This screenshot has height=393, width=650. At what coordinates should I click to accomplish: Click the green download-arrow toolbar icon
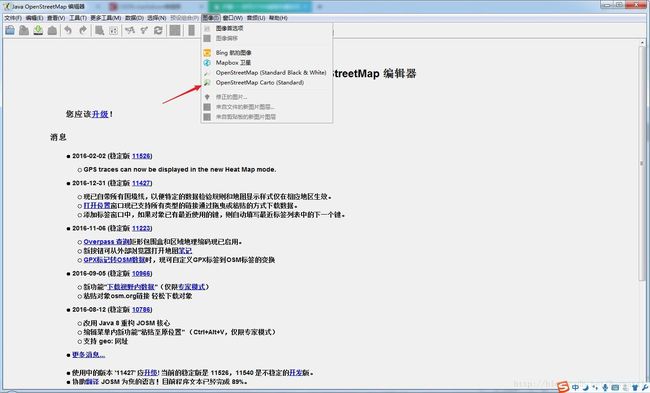click(x=38, y=30)
